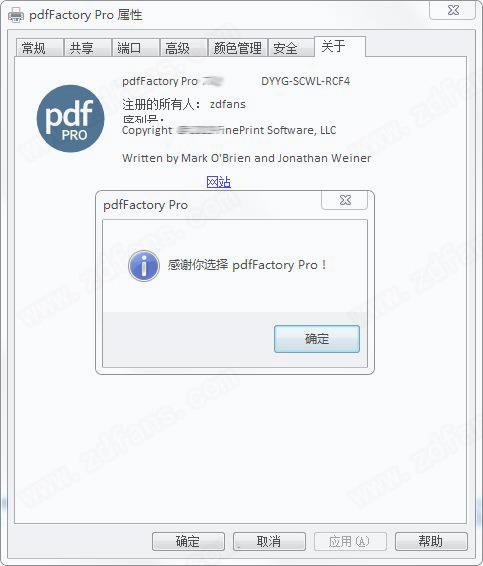Image resolution: width=483 pixels, height=566 pixels.
Task: Click the bottom 确定 button
Action: pyautogui.click(x=188, y=541)
